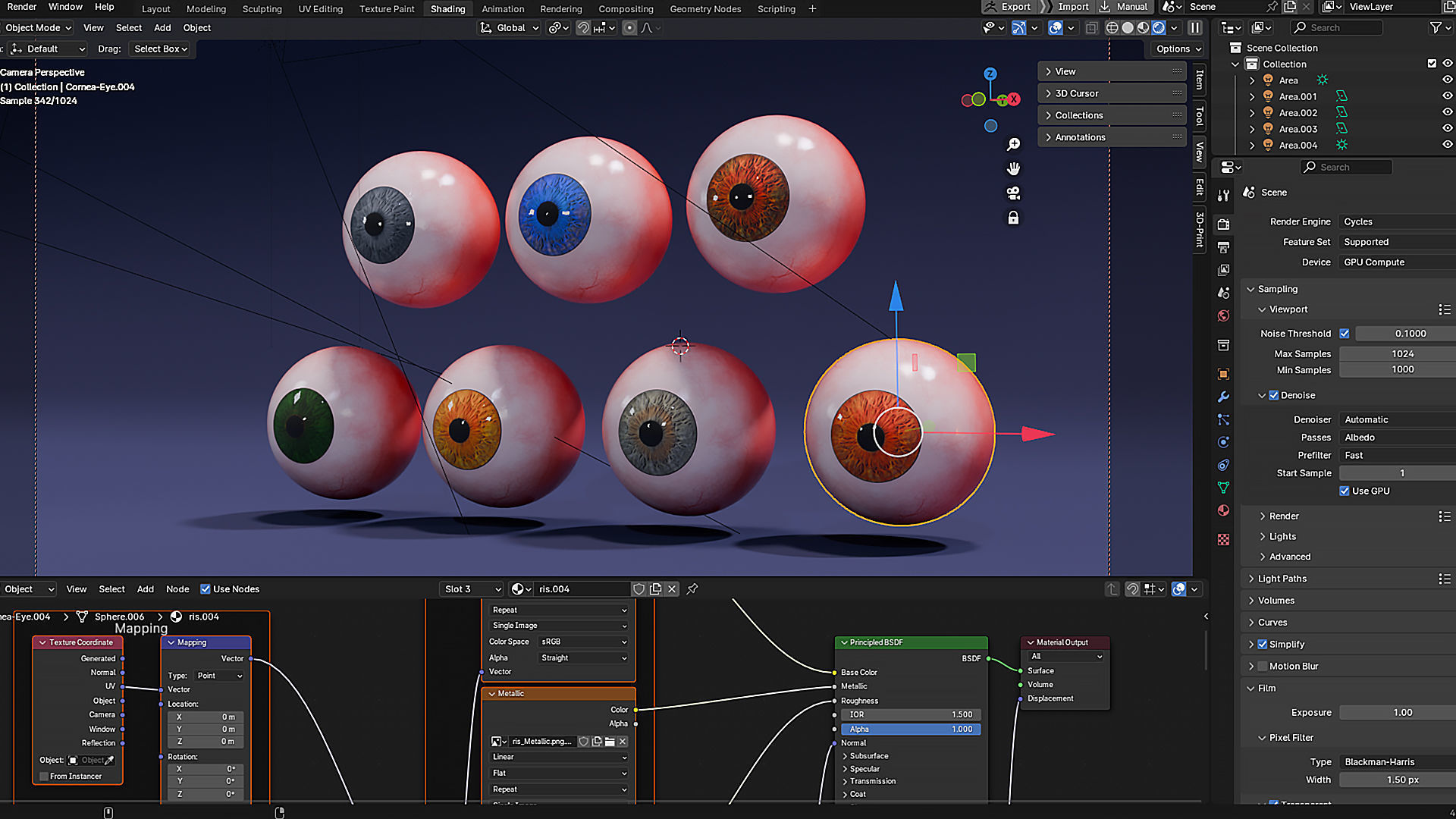Click the fake user shield icon for ris.004
The height and width of the screenshot is (819, 1456).
point(639,589)
